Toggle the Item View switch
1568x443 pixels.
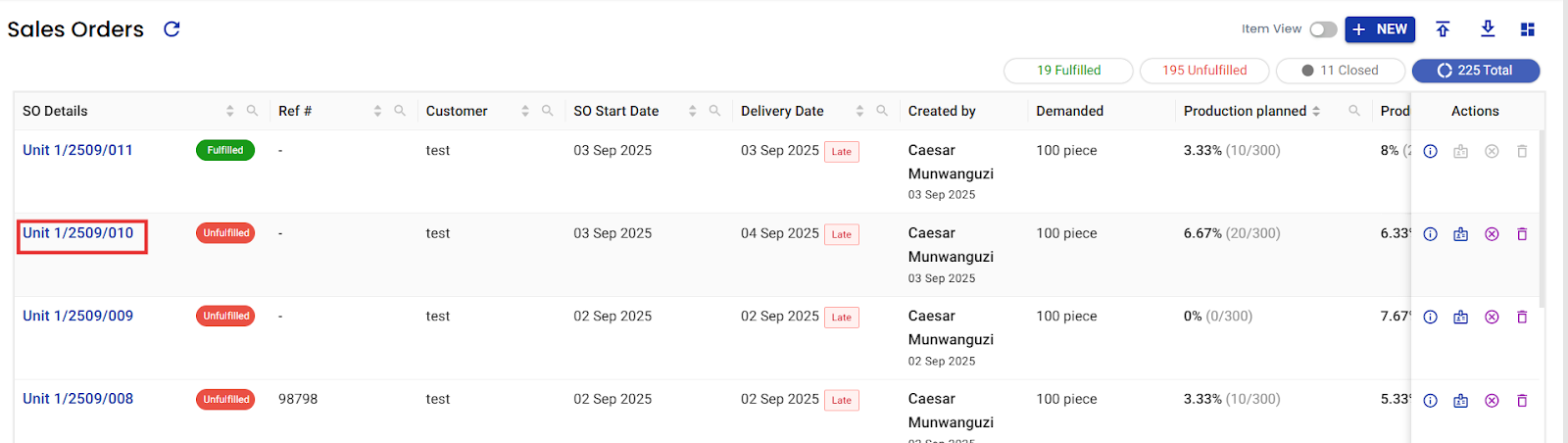[x=1323, y=29]
